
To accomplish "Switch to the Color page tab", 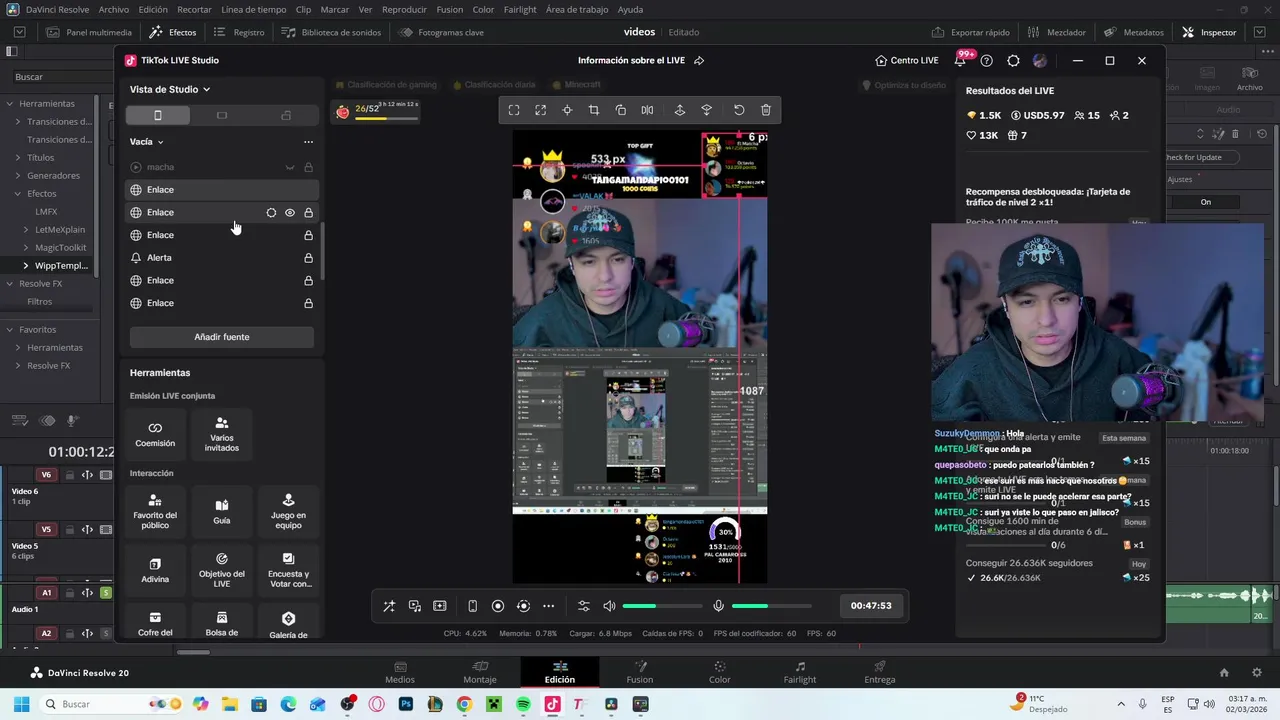I will (720, 672).
